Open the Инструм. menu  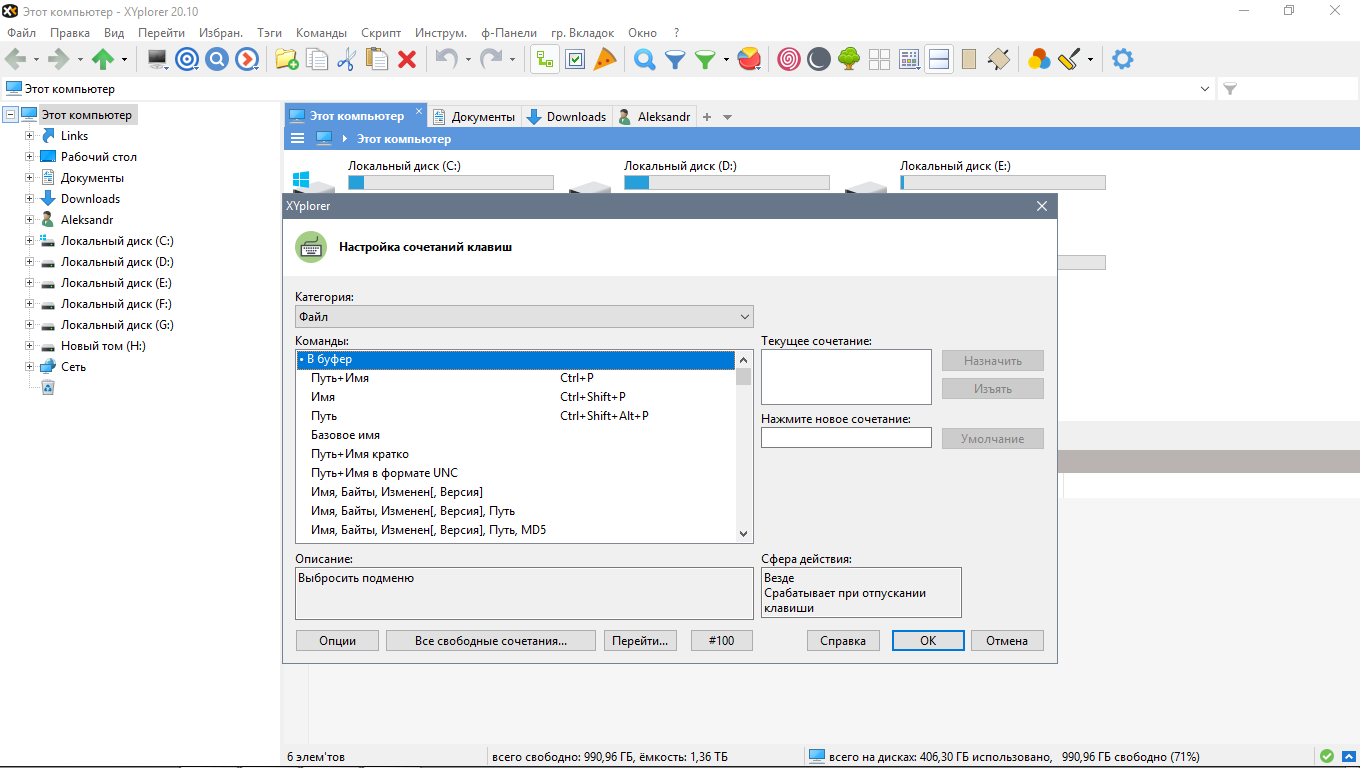[x=441, y=33]
